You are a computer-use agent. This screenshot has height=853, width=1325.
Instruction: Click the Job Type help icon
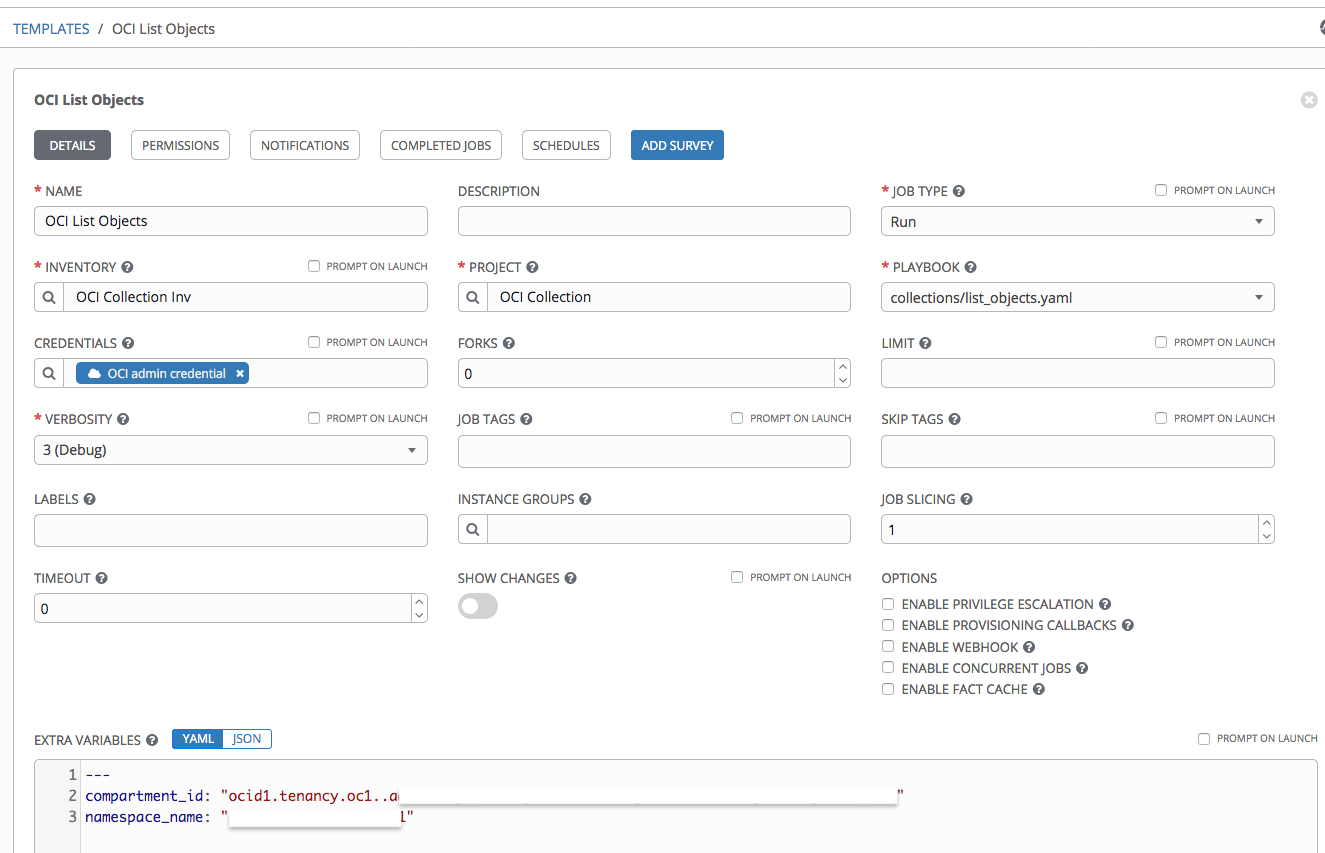pos(959,190)
